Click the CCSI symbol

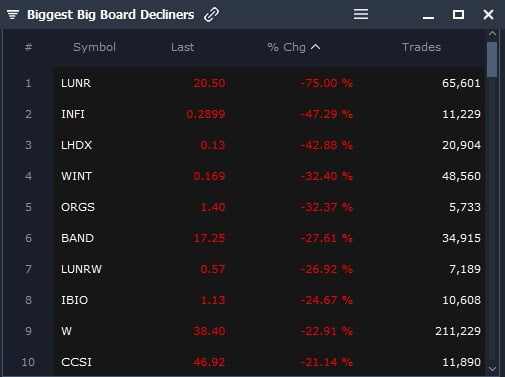[76, 362]
